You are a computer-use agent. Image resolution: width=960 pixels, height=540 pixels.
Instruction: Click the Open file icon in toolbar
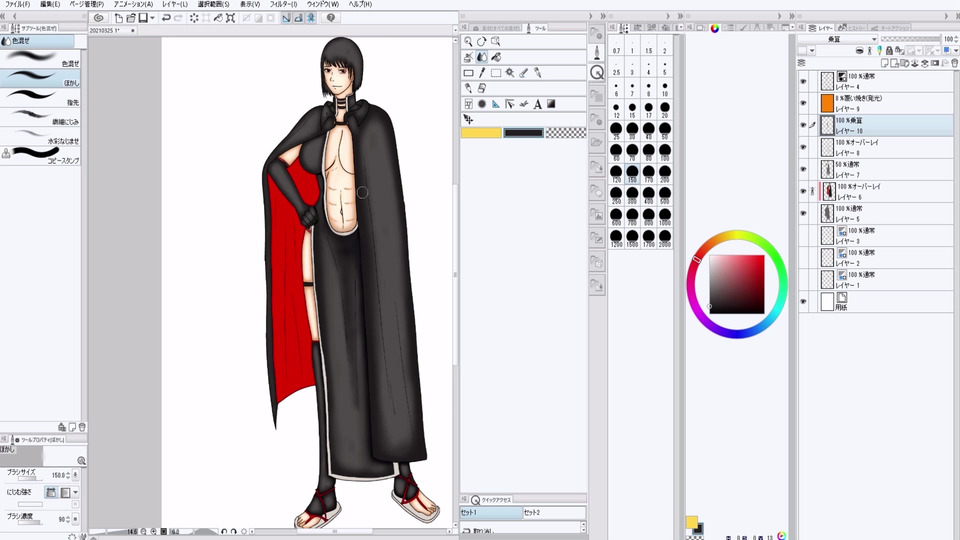[130, 18]
